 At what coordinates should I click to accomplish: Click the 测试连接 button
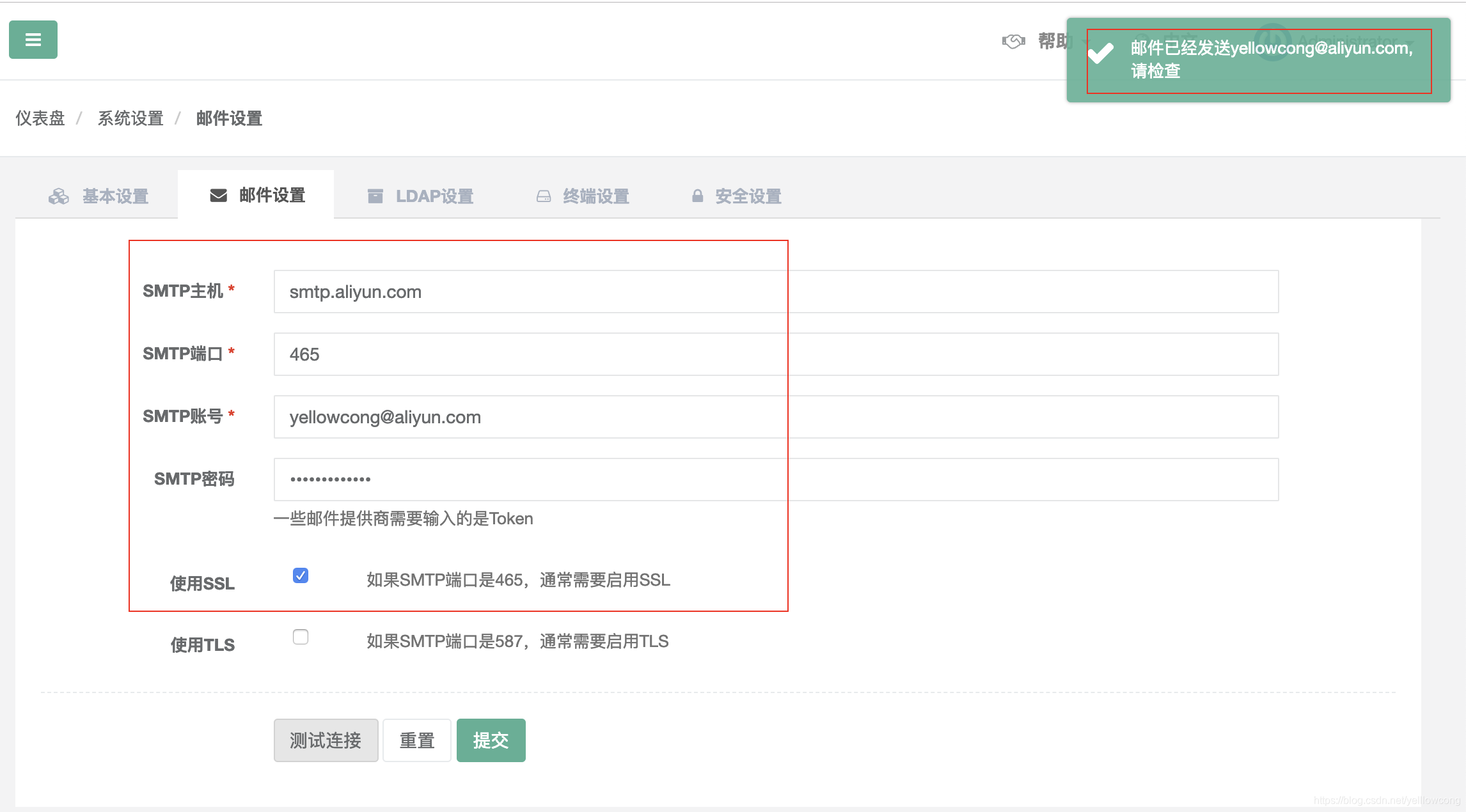click(x=326, y=740)
